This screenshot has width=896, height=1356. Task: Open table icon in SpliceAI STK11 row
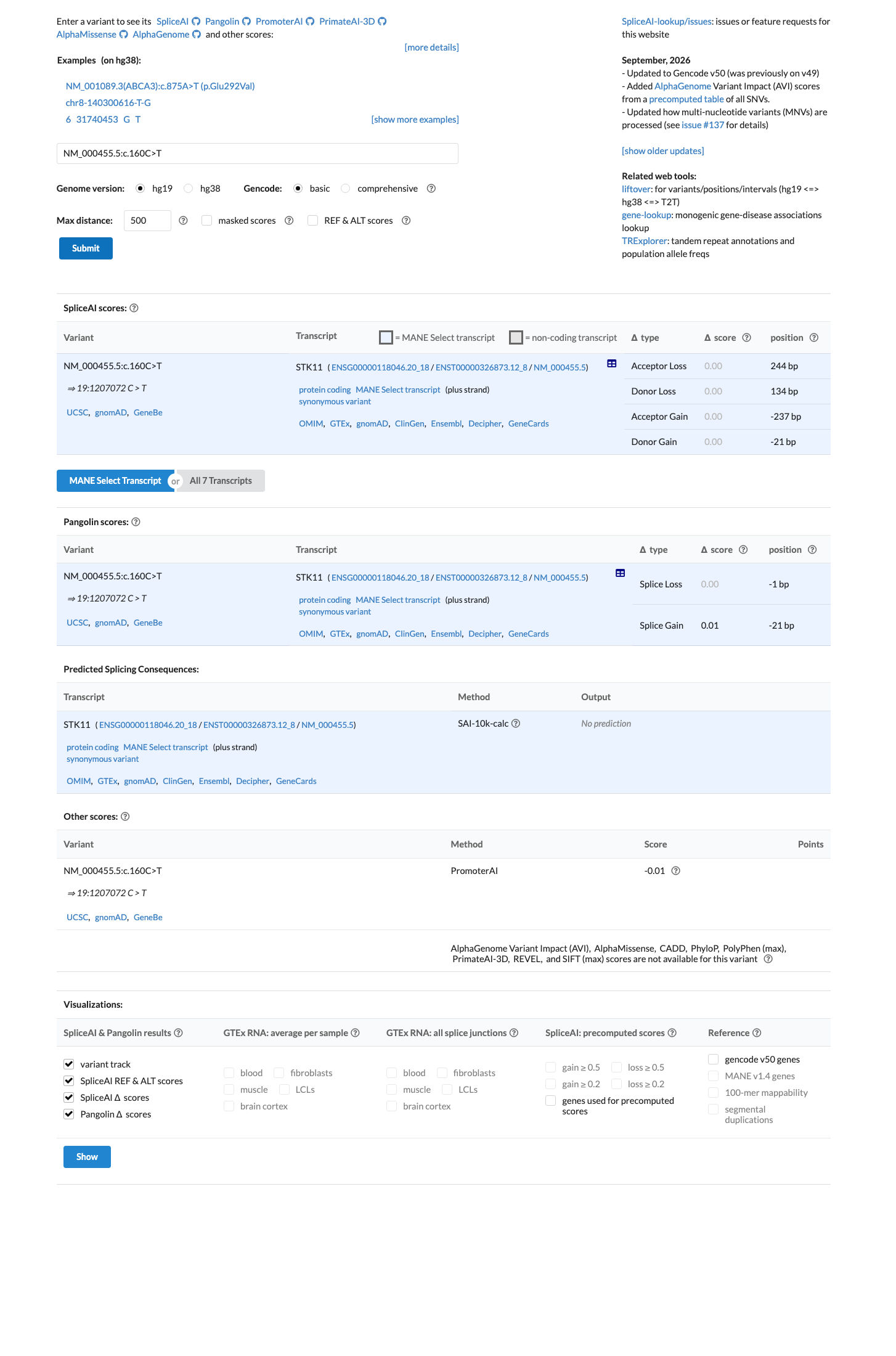[612, 364]
